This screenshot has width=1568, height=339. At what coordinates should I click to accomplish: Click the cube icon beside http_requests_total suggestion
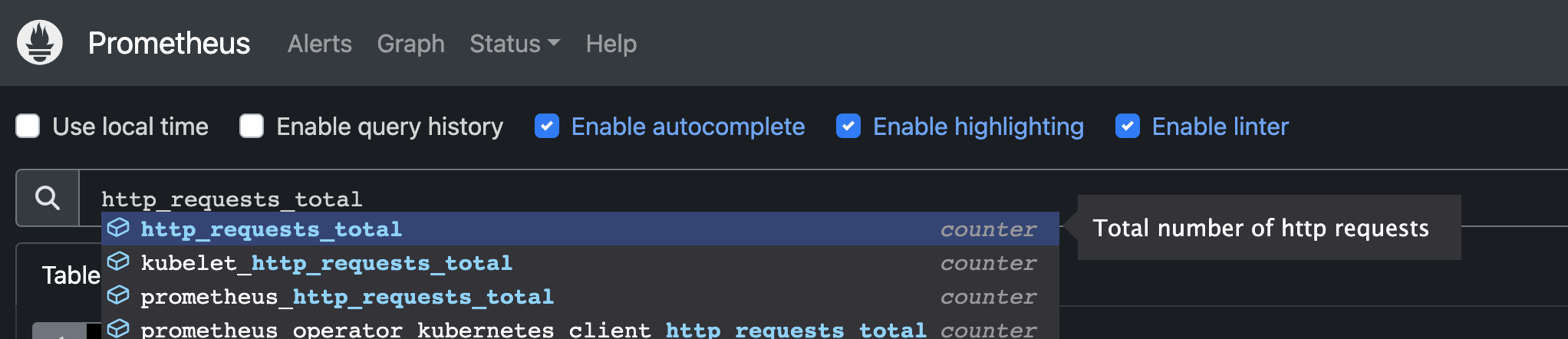point(118,228)
